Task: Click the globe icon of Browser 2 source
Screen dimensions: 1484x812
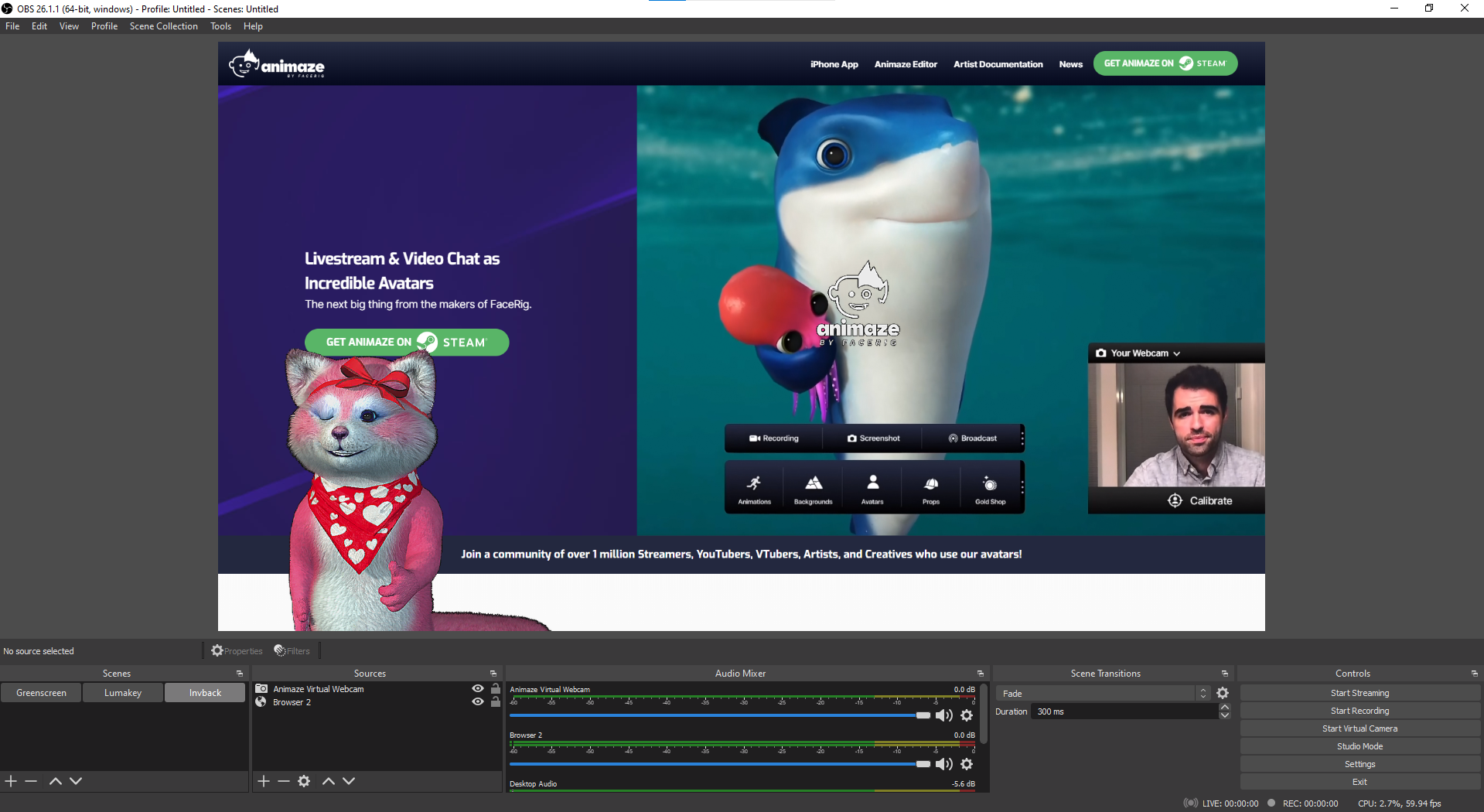Action: pyautogui.click(x=261, y=702)
